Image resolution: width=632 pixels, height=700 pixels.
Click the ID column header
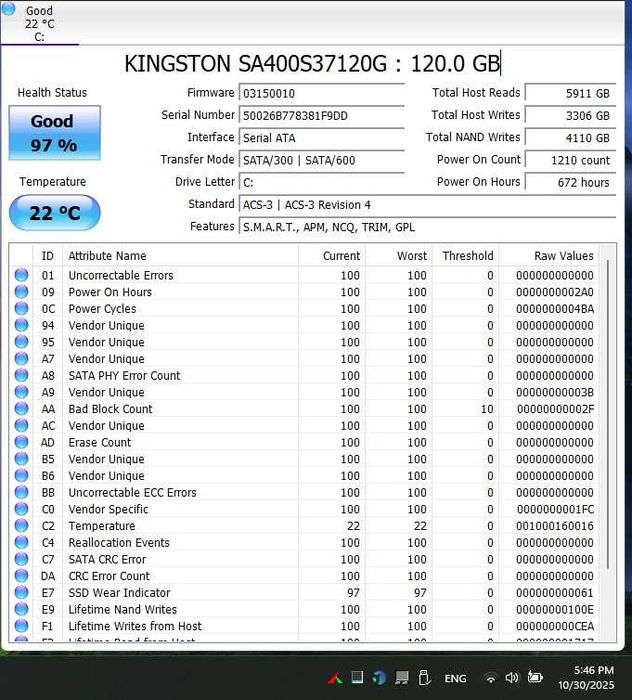(47, 256)
